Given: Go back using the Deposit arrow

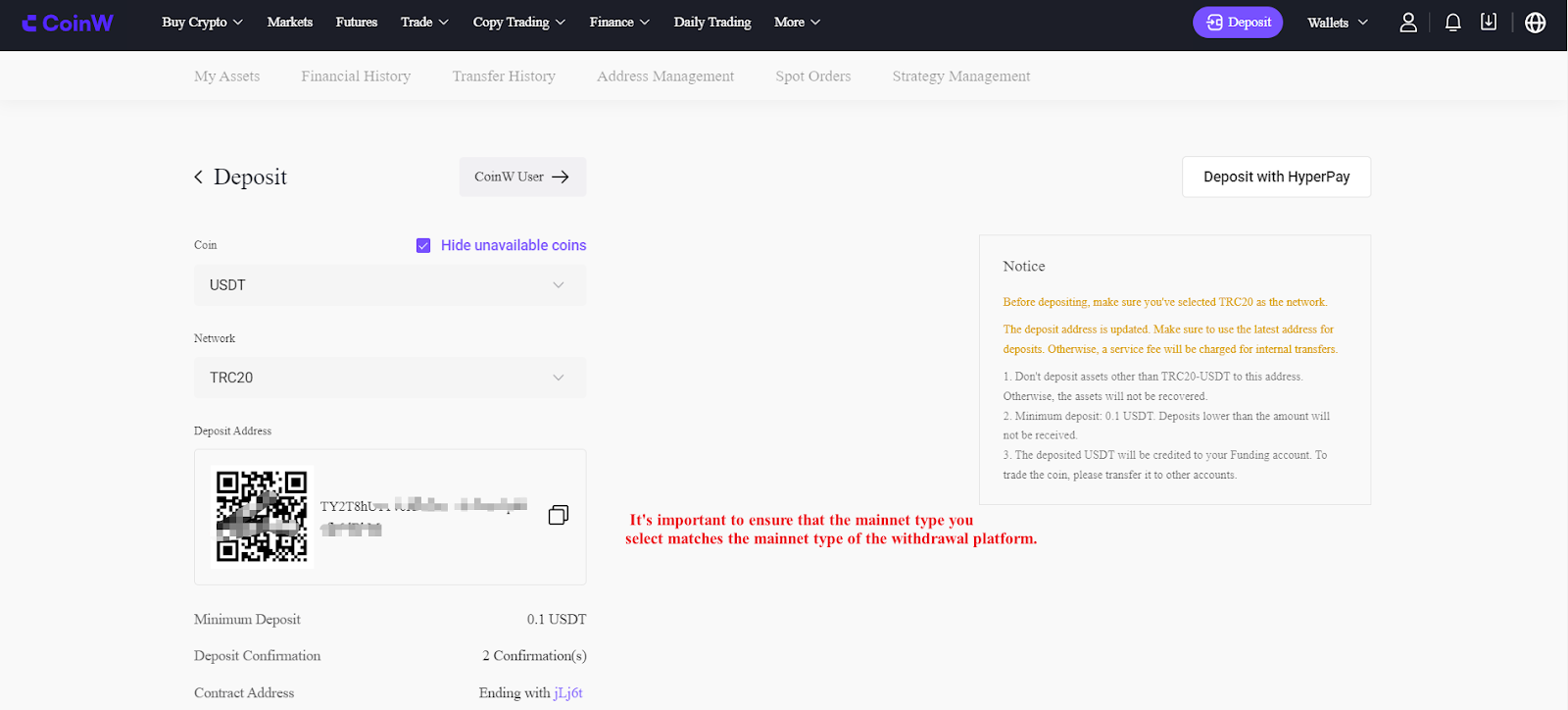Looking at the screenshot, I should 199,177.
